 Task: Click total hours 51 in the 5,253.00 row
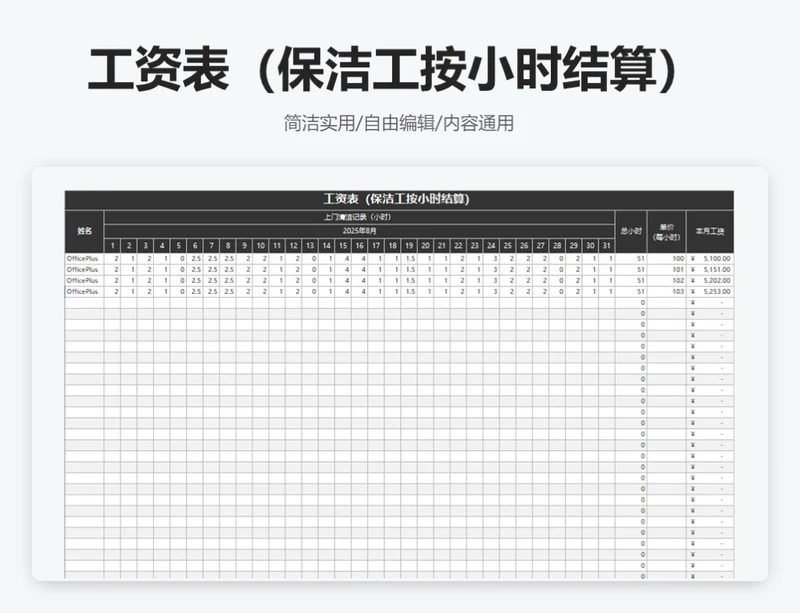631,291
